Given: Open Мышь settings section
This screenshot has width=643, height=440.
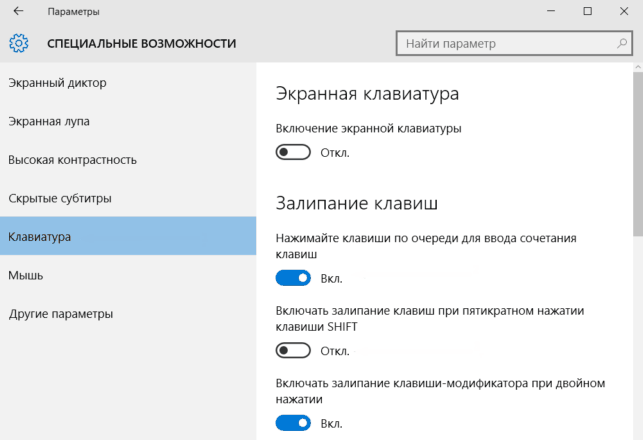Looking at the screenshot, I should pos(128,275).
